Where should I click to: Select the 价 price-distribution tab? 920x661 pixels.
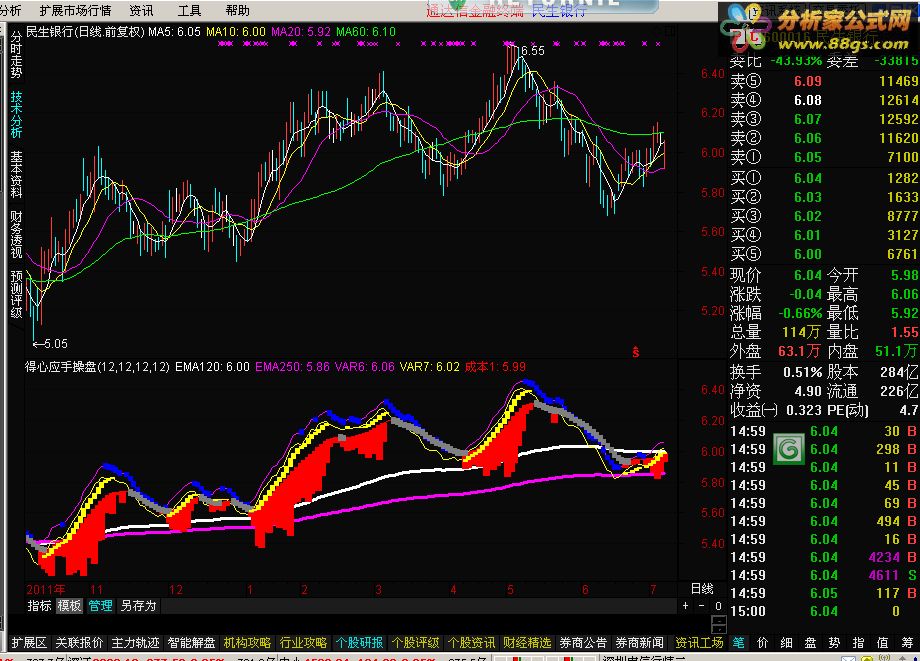click(763, 643)
